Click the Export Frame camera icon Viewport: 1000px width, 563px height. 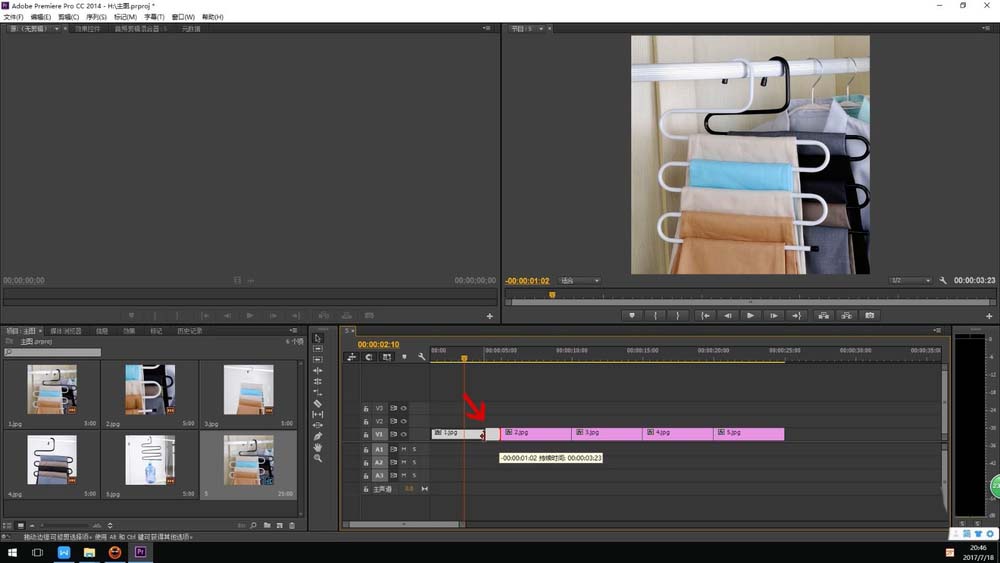point(870,315)
